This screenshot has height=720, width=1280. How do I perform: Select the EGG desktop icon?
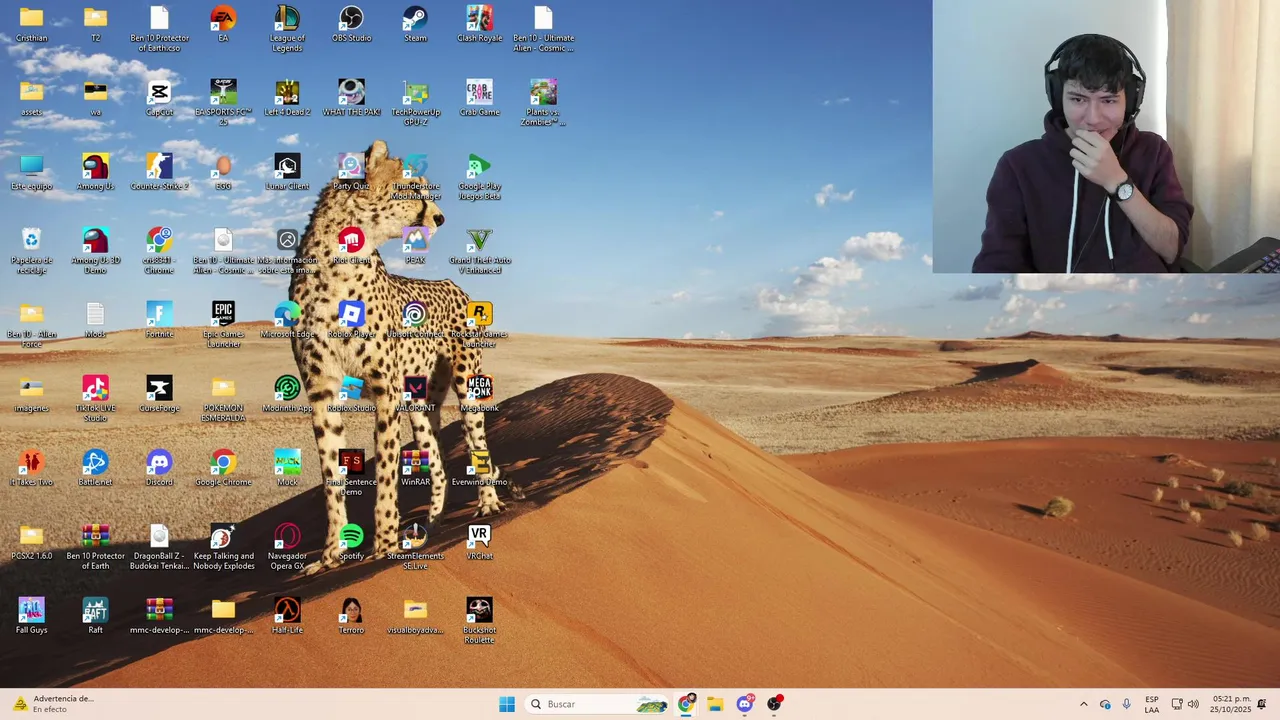(223, 172)
